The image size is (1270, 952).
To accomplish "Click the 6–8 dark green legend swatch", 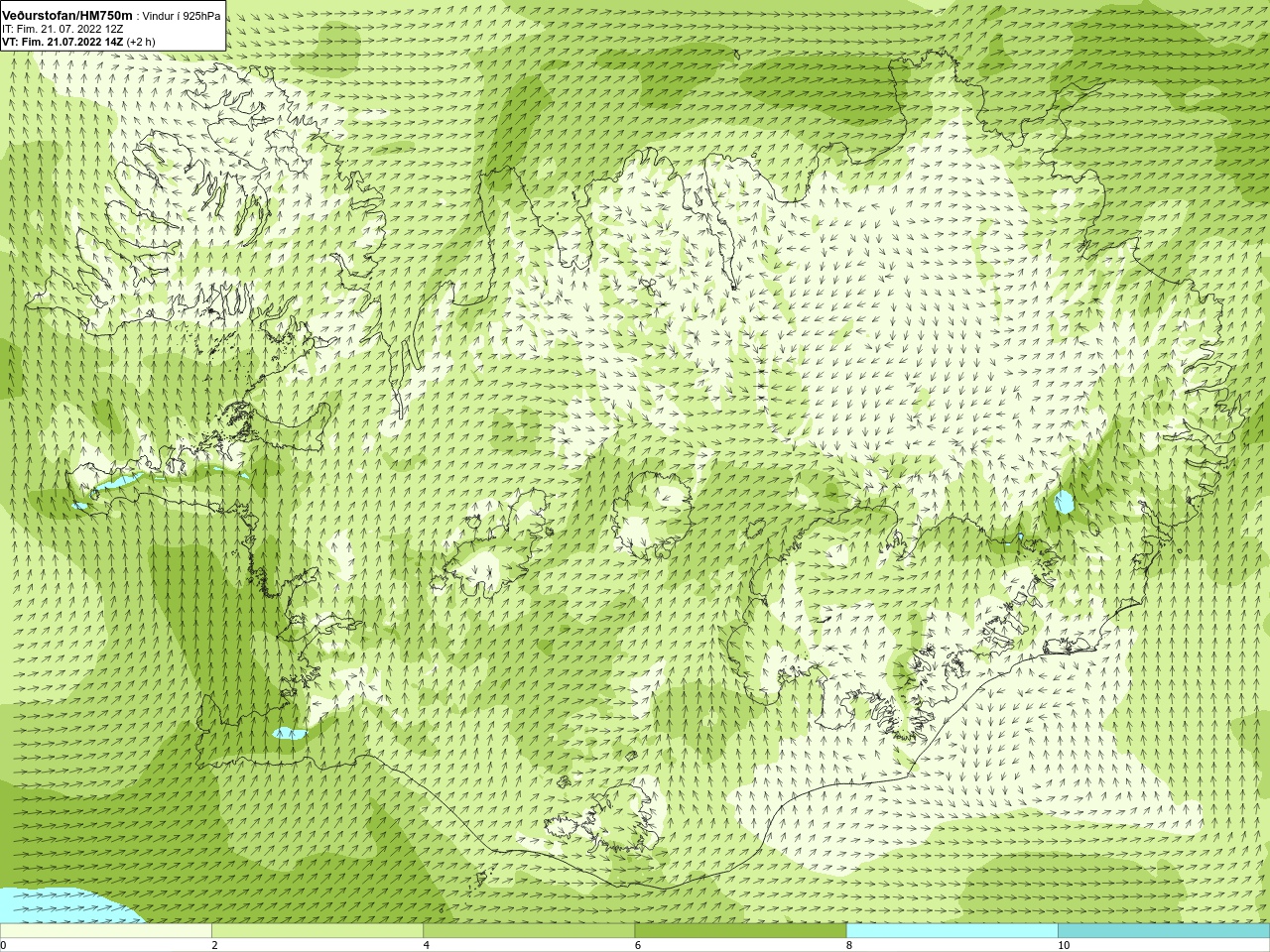I will click(740, 931).
